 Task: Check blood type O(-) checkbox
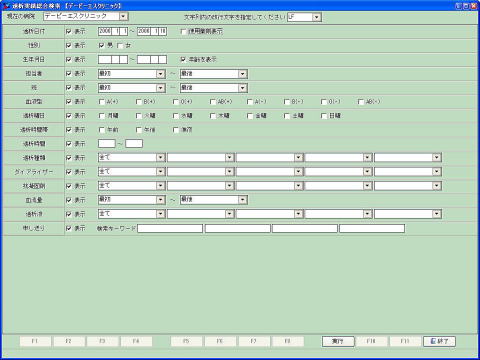pos(324,102)
